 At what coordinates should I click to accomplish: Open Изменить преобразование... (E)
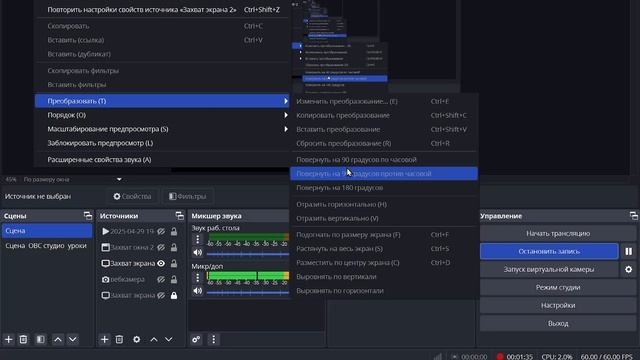(384, 101)
